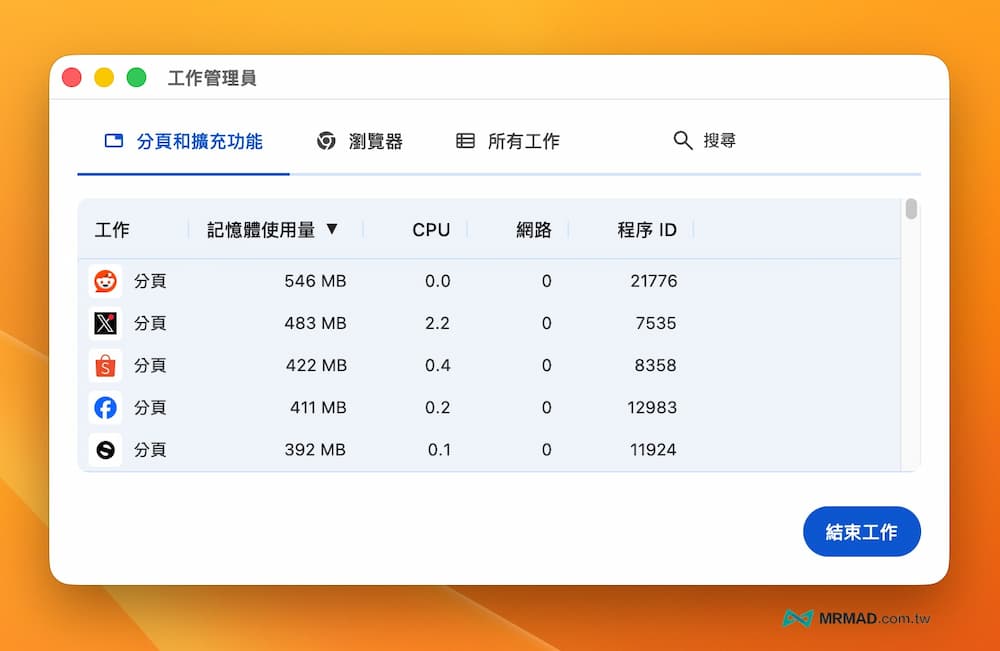
Task: Click the magnifier icon beside 搜尋
Action: pos(682,141)
